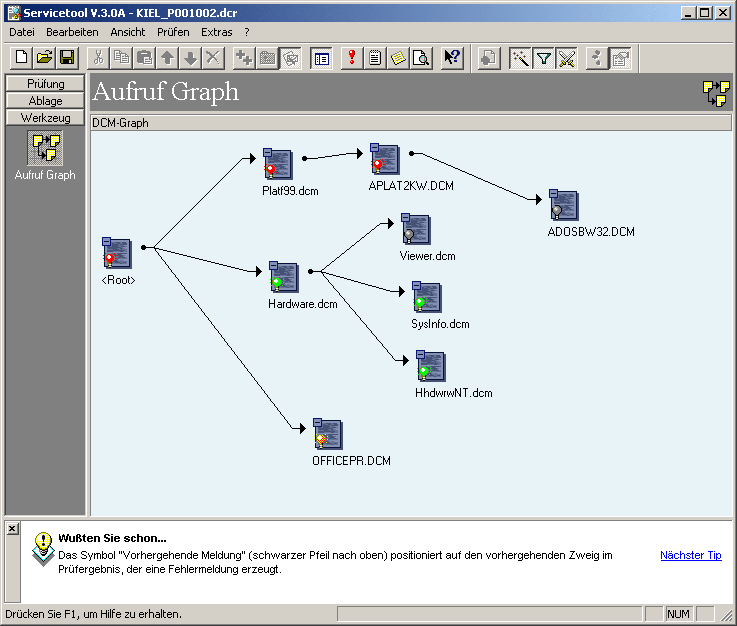Open the Extras menu
Viewport: 737px width, 626px height.
(216, 32)
